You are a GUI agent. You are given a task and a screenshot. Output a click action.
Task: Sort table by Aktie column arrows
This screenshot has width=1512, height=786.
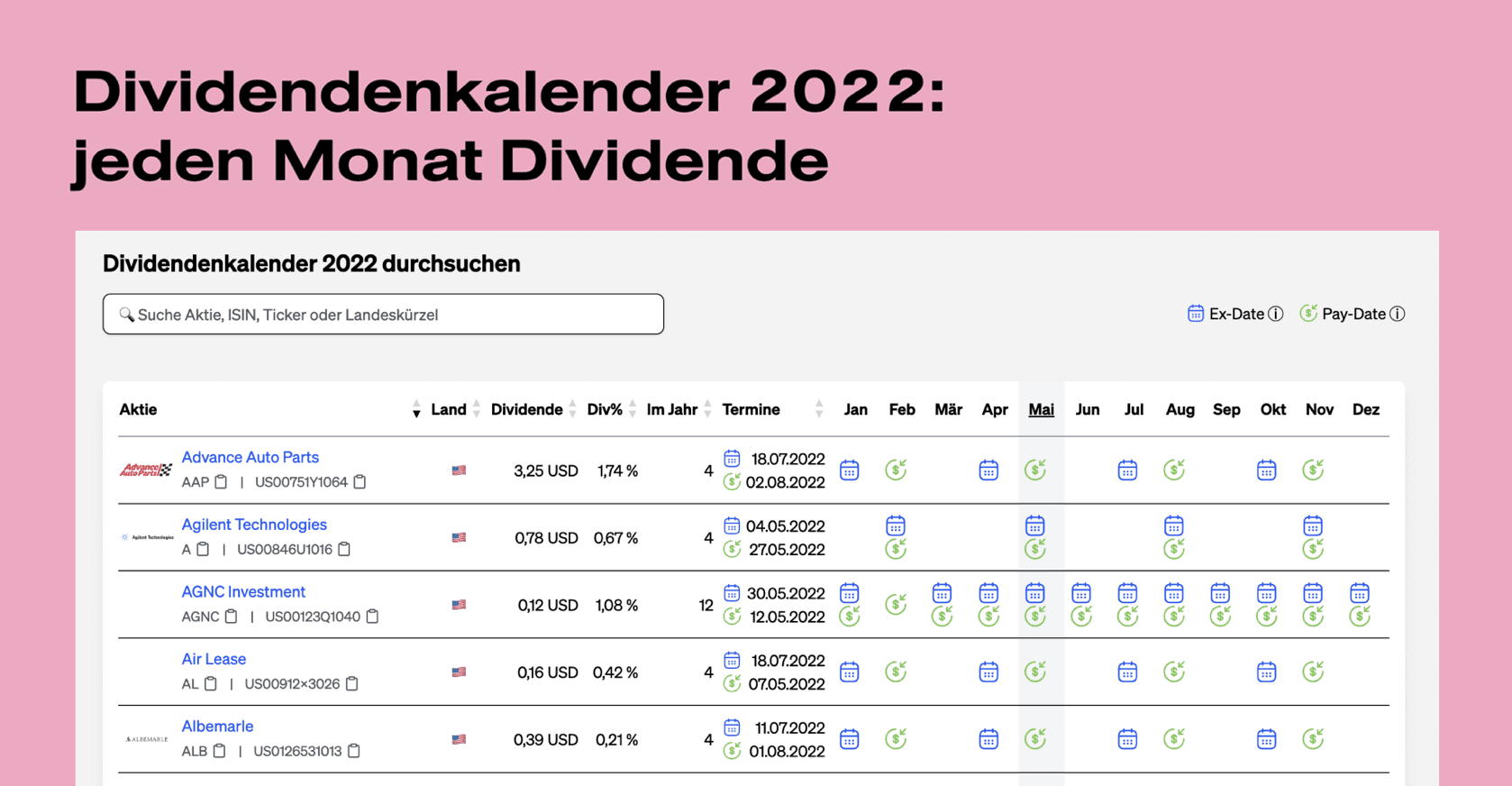click(416, 409)
